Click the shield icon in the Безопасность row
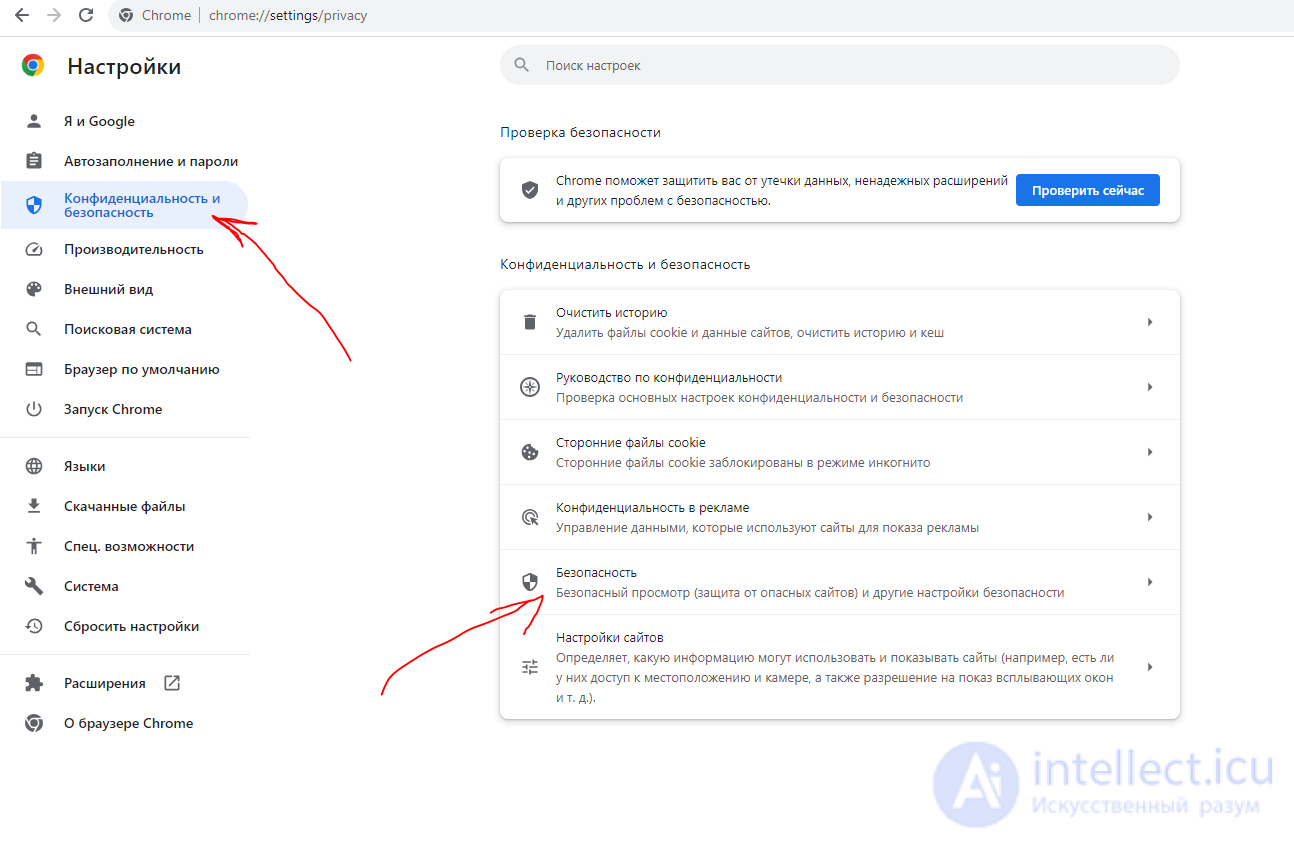This screenshot has height=842, width=1294. [x=530, y=582]
